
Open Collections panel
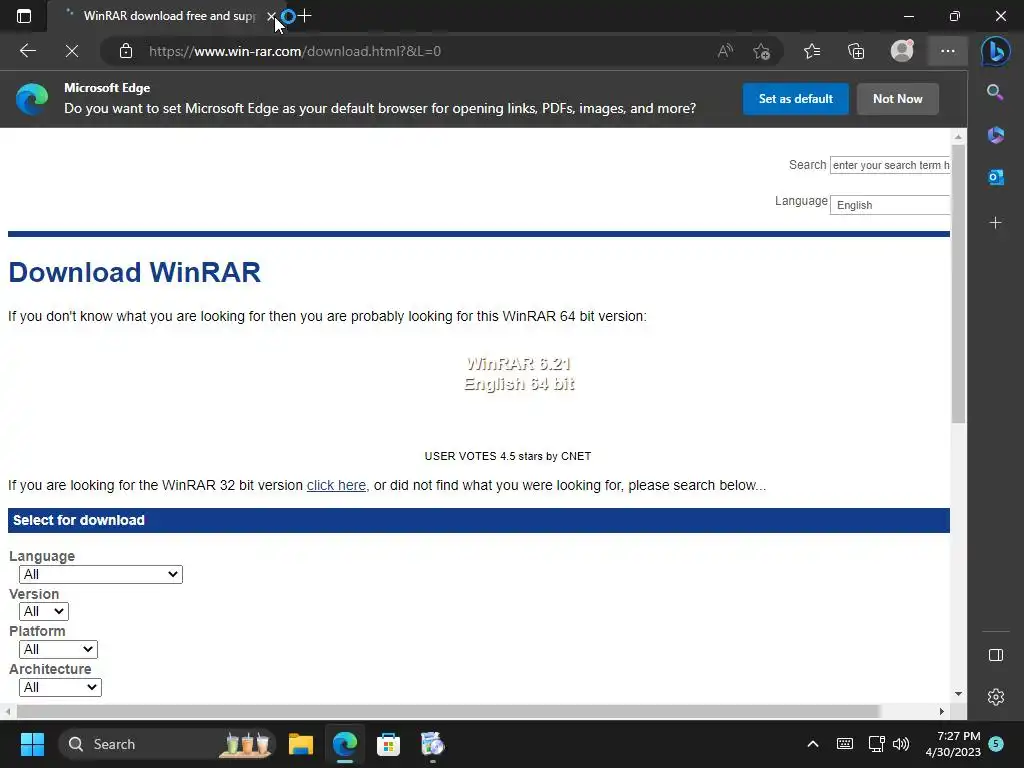[856, 51]
